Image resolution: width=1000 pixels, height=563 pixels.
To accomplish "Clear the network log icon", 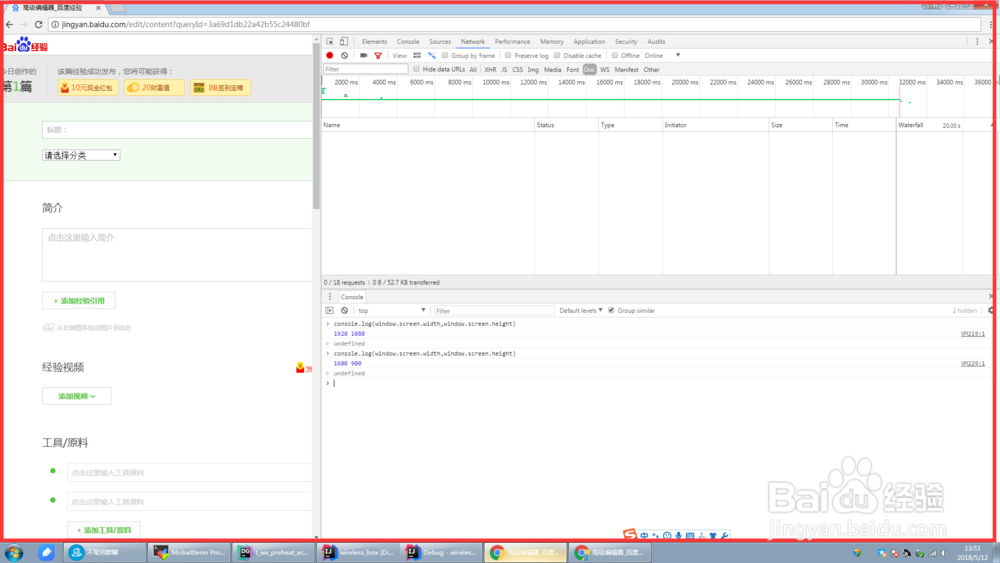I will point(344,55).
